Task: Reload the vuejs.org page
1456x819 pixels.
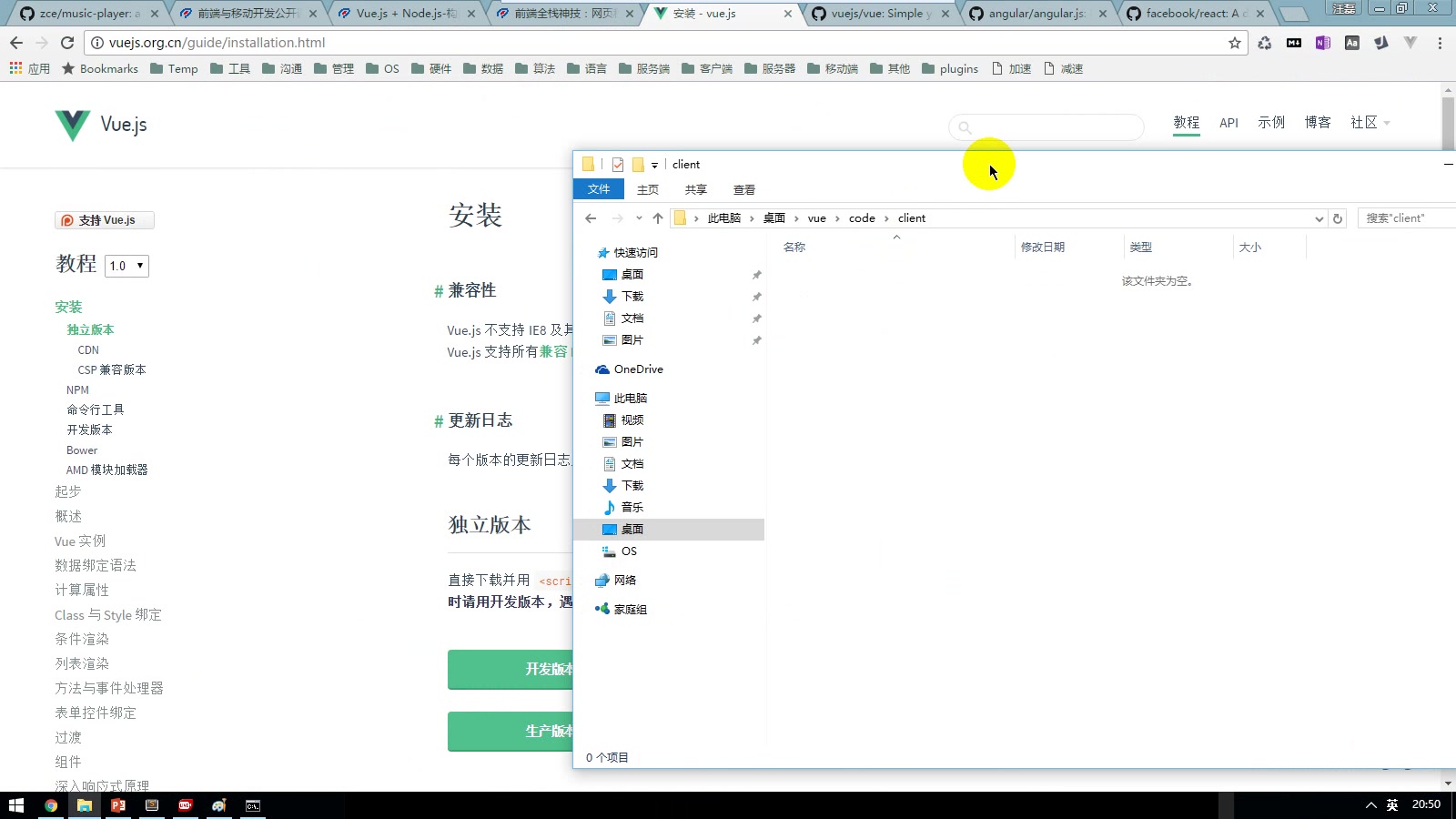Action: click(x=67, y=43)
